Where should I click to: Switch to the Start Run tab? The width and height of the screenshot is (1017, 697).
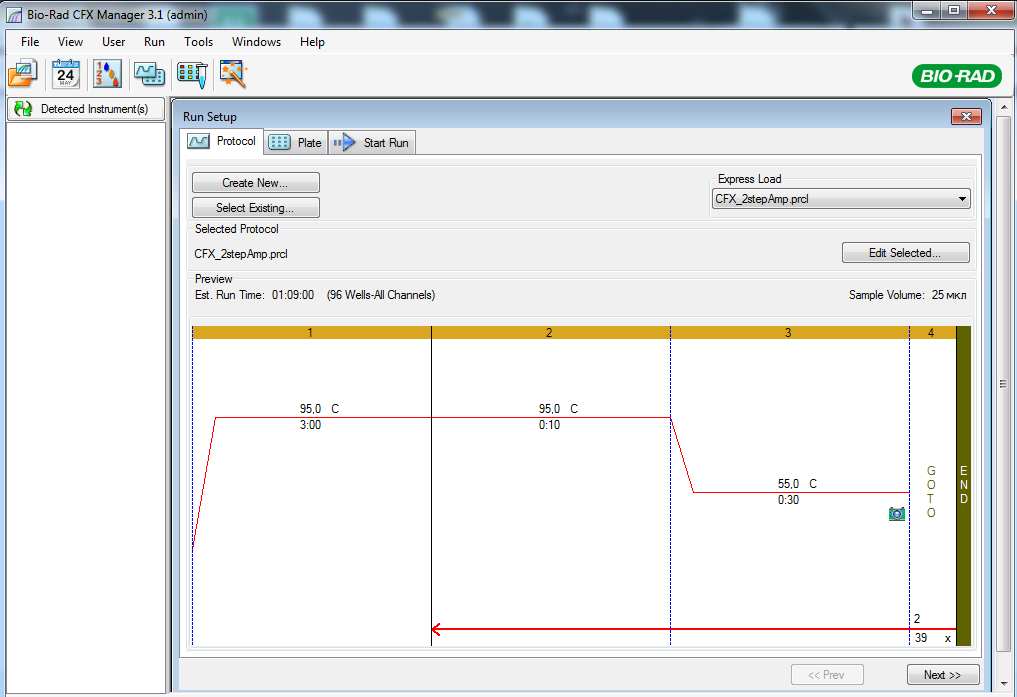tap(373, 142)
